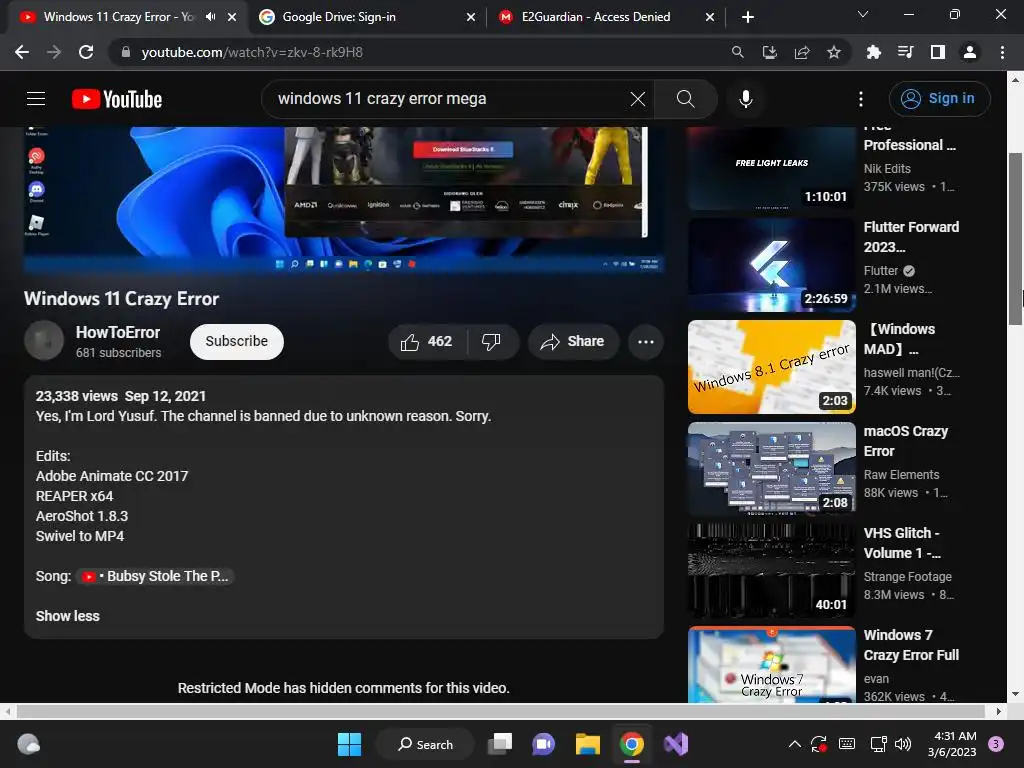Like the video with thumbs up
Image resolution: width=1024 pixels, height=768 pixels.
[x=426, y=342]
